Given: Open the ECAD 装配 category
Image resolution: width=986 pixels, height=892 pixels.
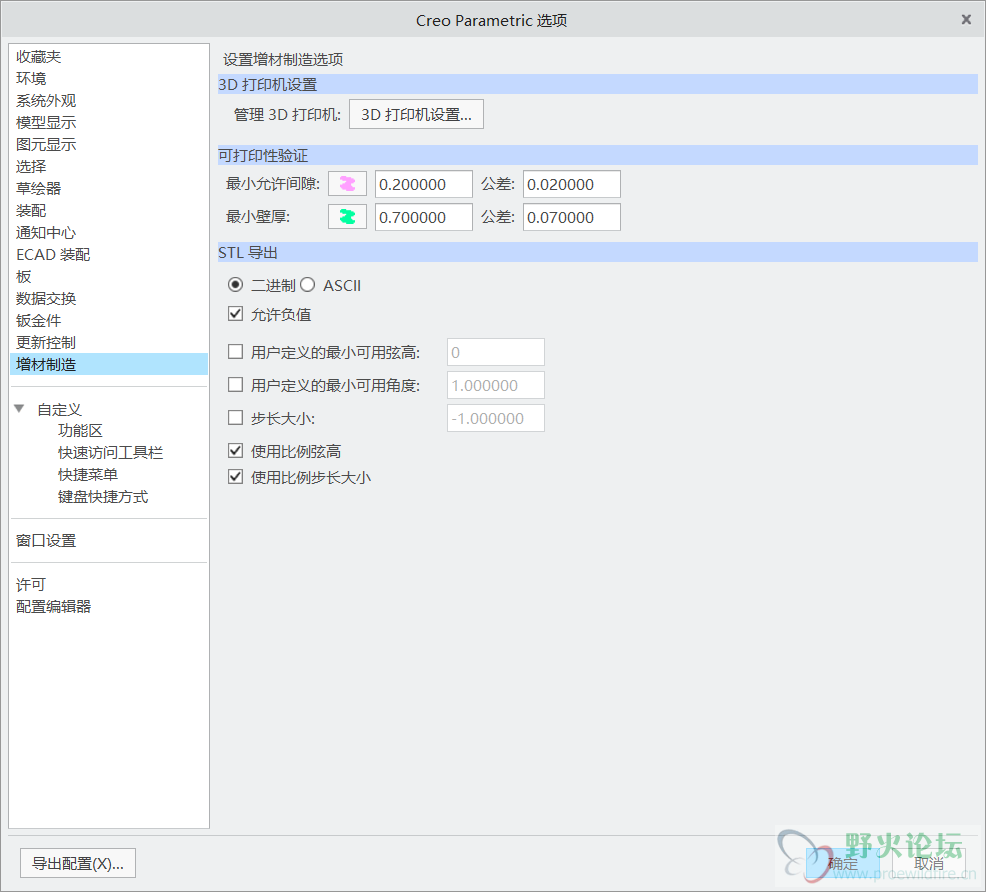Looking at the screenshot, I should pyautogui.click(x=109, y=255).
